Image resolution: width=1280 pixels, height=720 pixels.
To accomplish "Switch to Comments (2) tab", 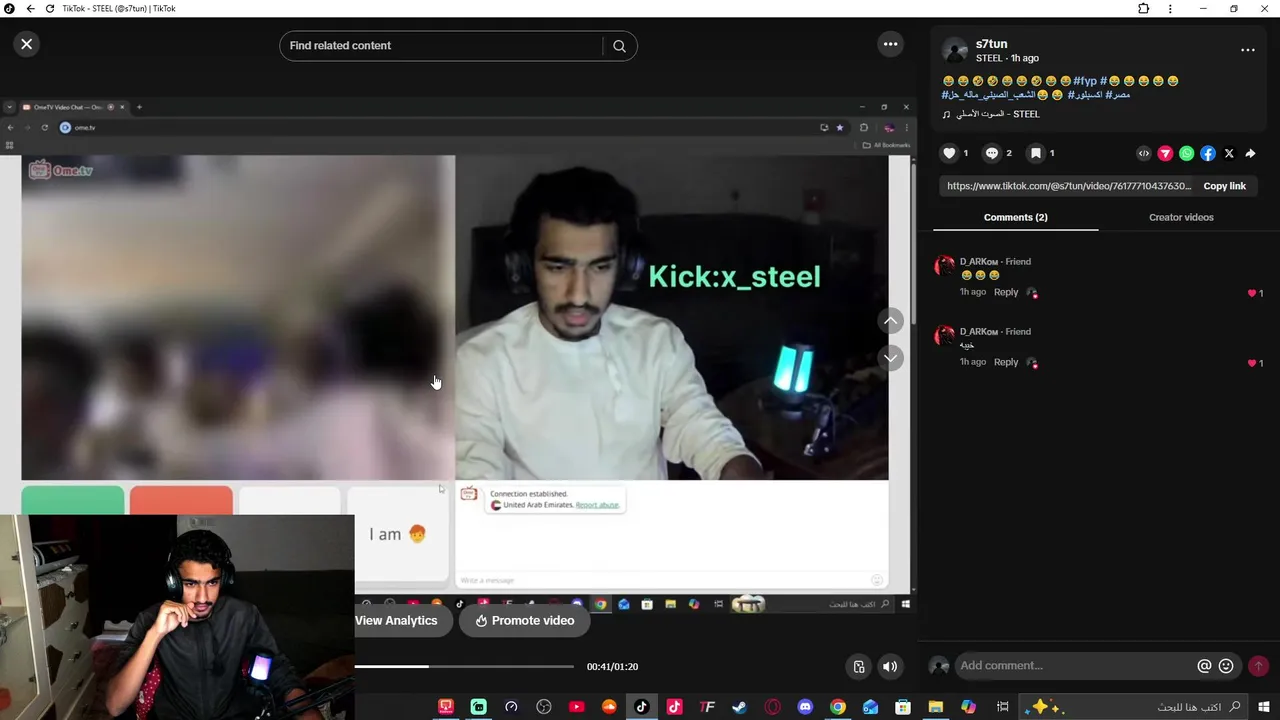I will (x=1015, y=217).
